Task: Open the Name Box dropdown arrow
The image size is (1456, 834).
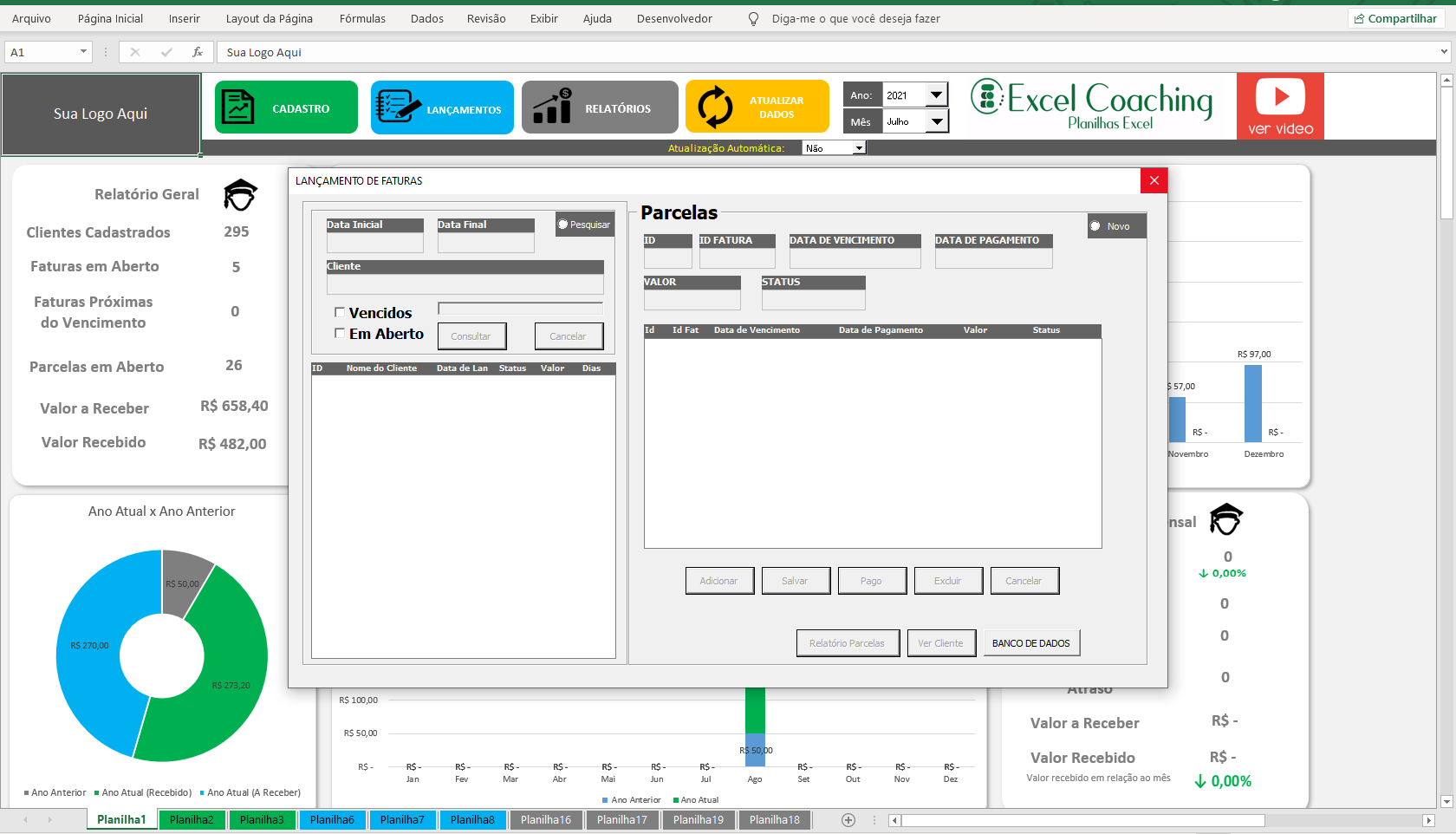Action: pos(83,52)
